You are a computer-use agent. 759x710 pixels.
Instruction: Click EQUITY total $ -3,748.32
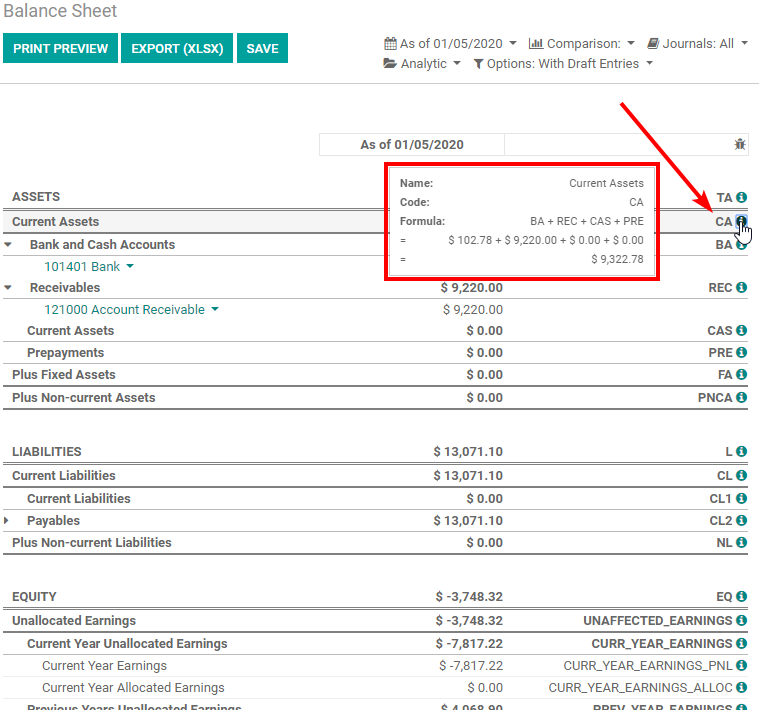[469, 597]
